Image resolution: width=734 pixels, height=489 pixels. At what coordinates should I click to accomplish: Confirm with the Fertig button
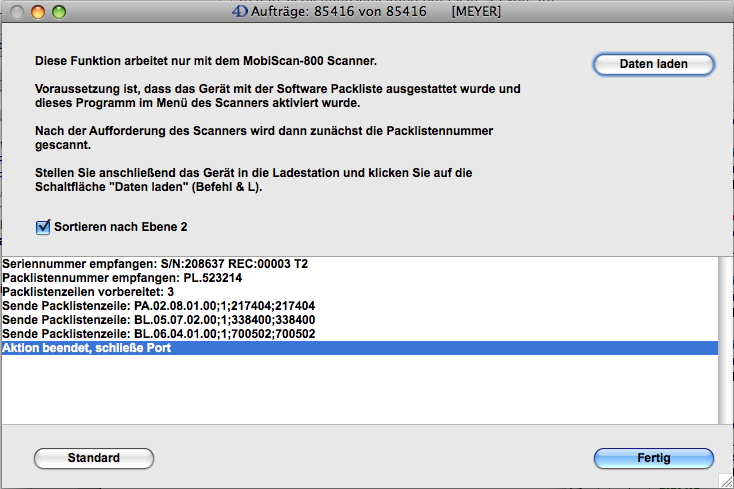pyautogui.click(x=653, y=458)
